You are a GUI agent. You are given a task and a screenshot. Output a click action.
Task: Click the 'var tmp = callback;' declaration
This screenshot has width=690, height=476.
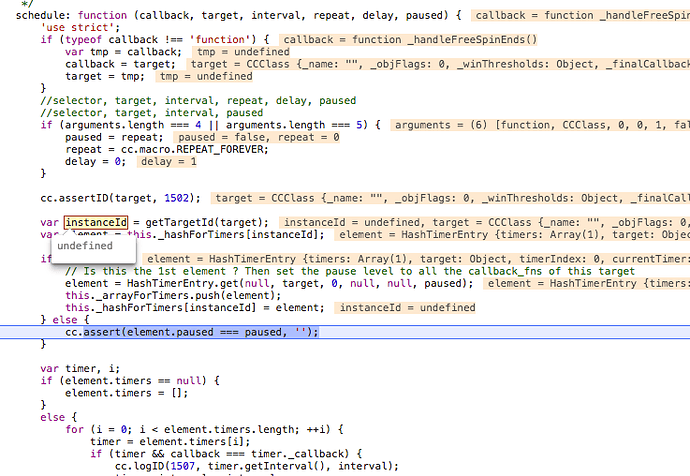point(123,52)
